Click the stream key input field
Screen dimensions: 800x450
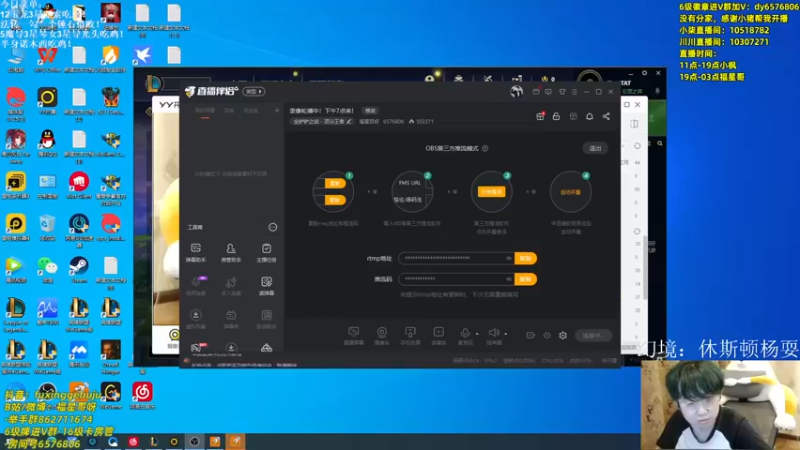tap(456, 279)
